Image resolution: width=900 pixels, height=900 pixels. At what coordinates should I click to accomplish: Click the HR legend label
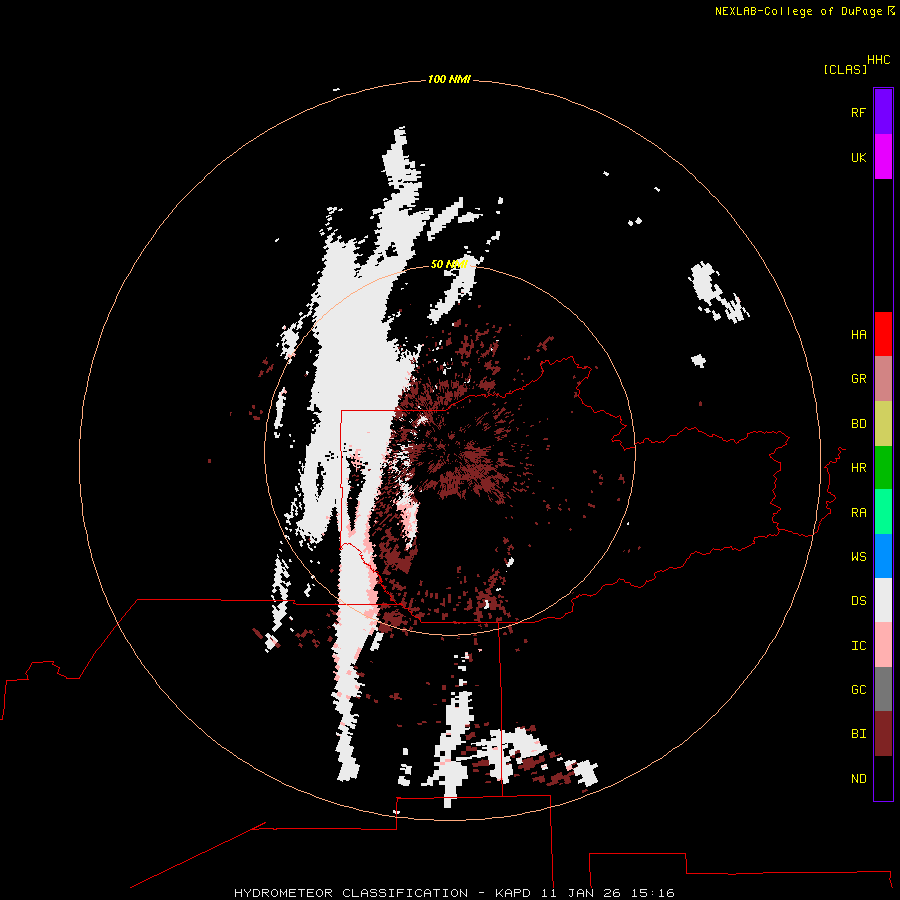pos(859,468)
